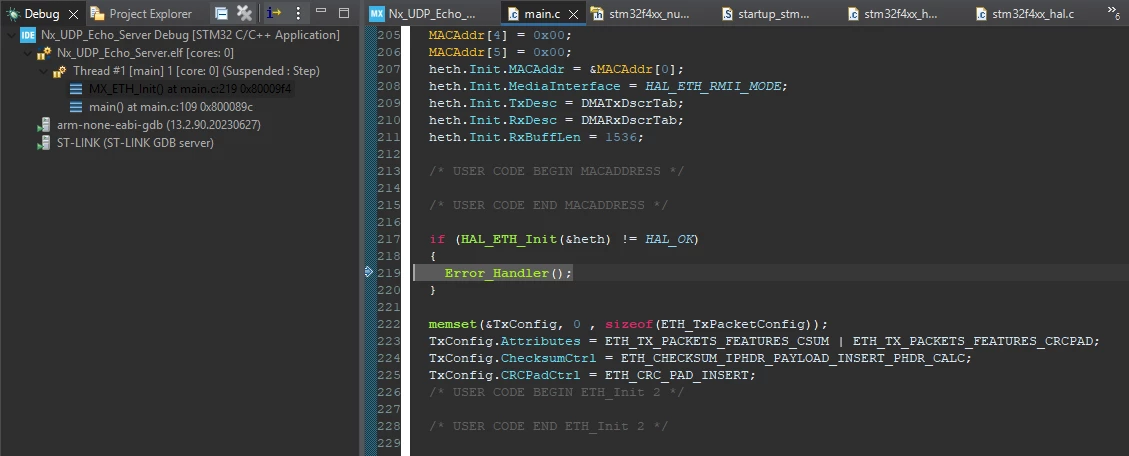1129x456 pixels.
Task: Click the stack frame icon of MX_ETH_Init()
Action: 76,89
